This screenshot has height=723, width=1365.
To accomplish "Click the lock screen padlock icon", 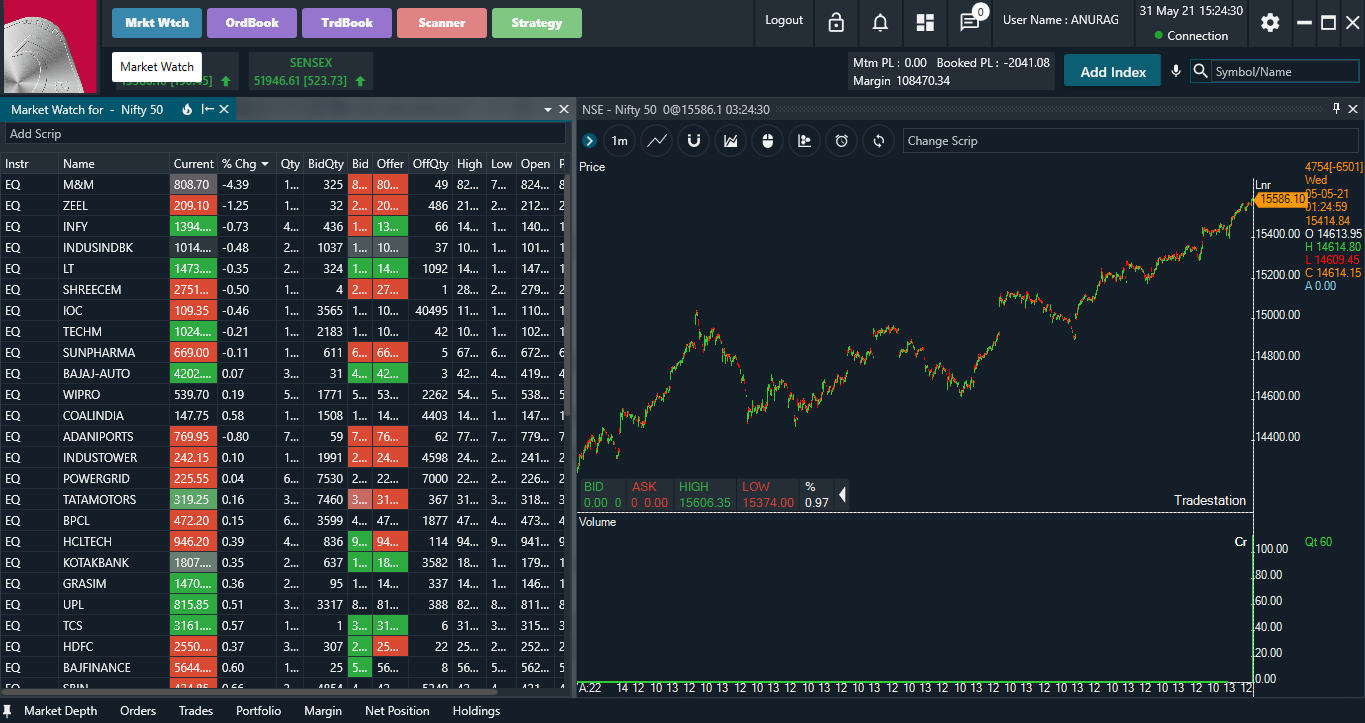I will click(x=836, y=22).
